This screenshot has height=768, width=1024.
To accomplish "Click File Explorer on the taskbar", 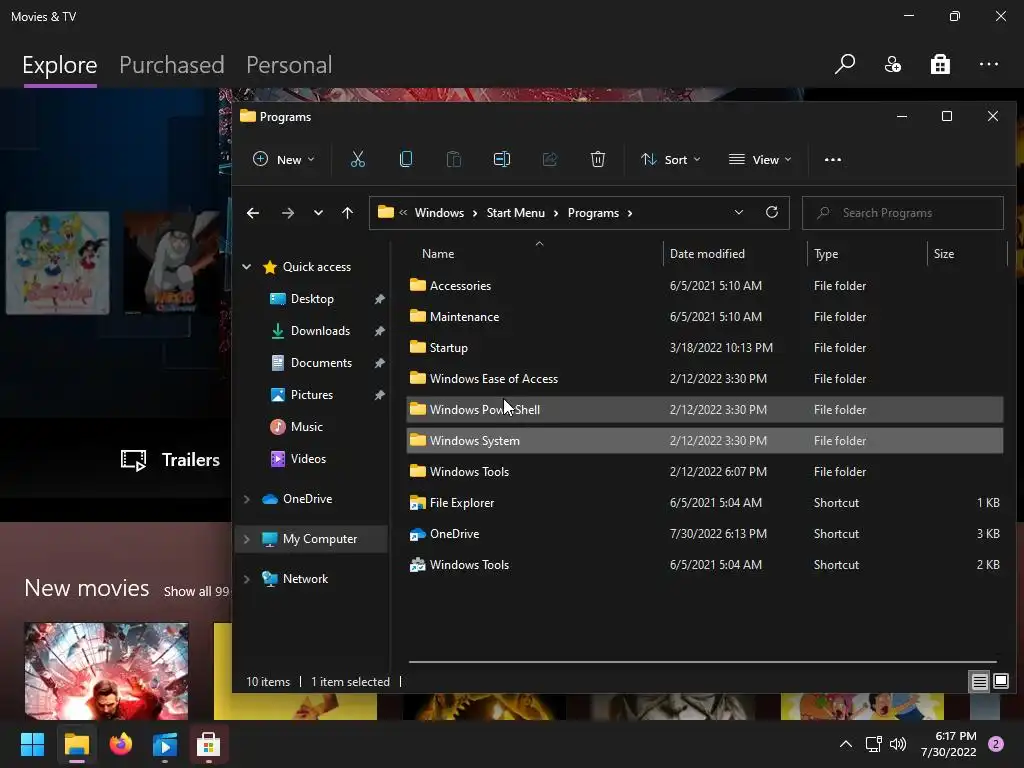I will click(x=76, y=744).
